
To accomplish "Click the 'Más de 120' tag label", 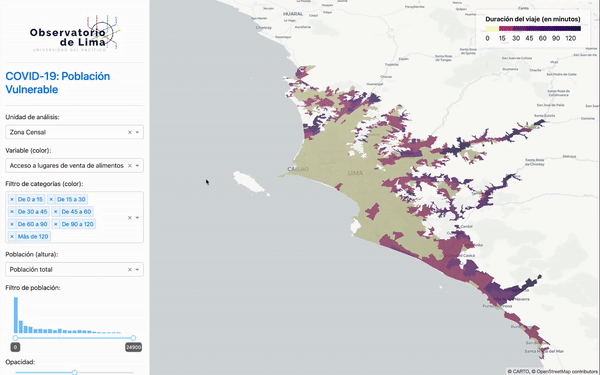I will coord(33,236).
